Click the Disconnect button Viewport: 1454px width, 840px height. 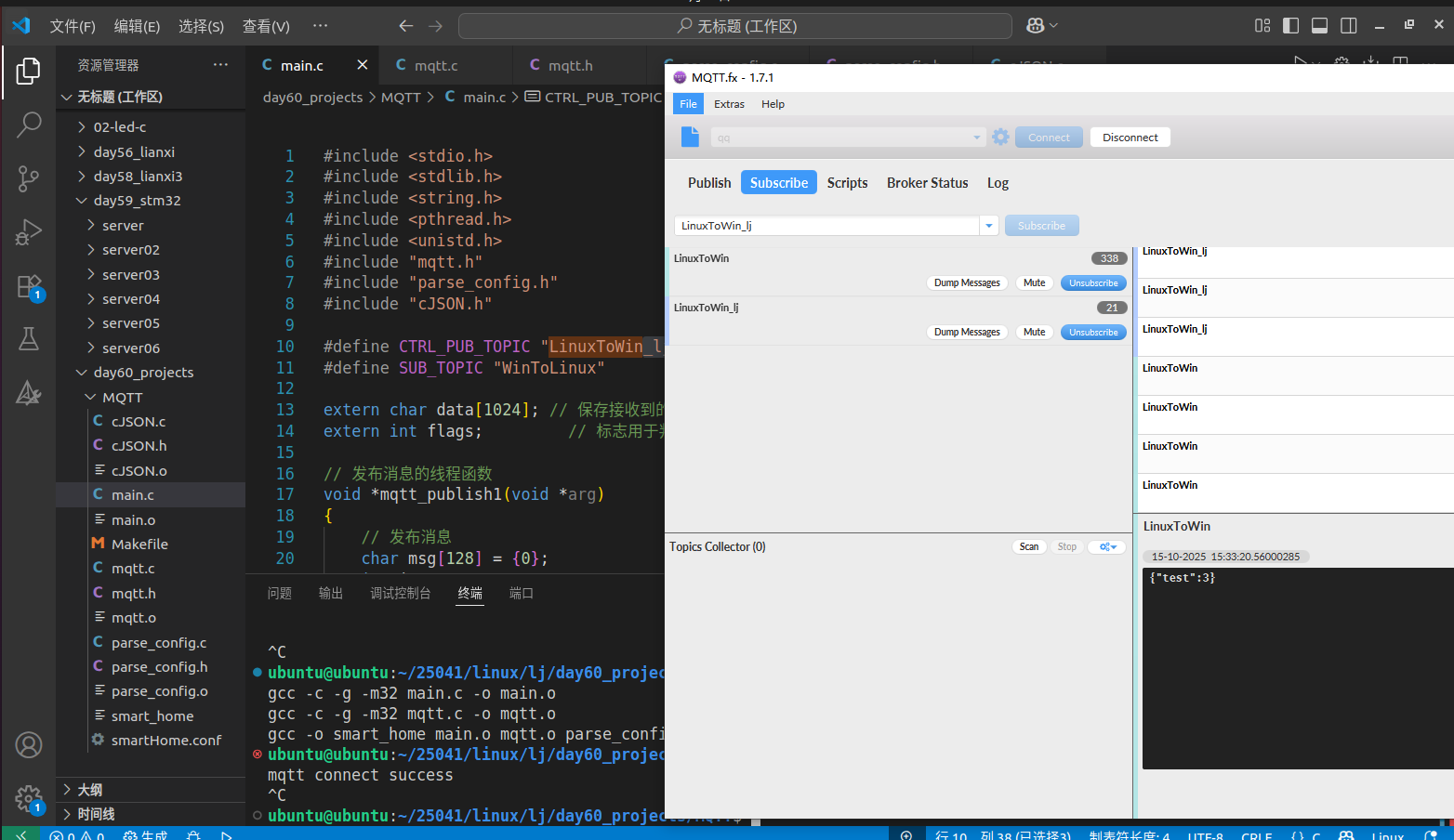[x=1130, y=138]
